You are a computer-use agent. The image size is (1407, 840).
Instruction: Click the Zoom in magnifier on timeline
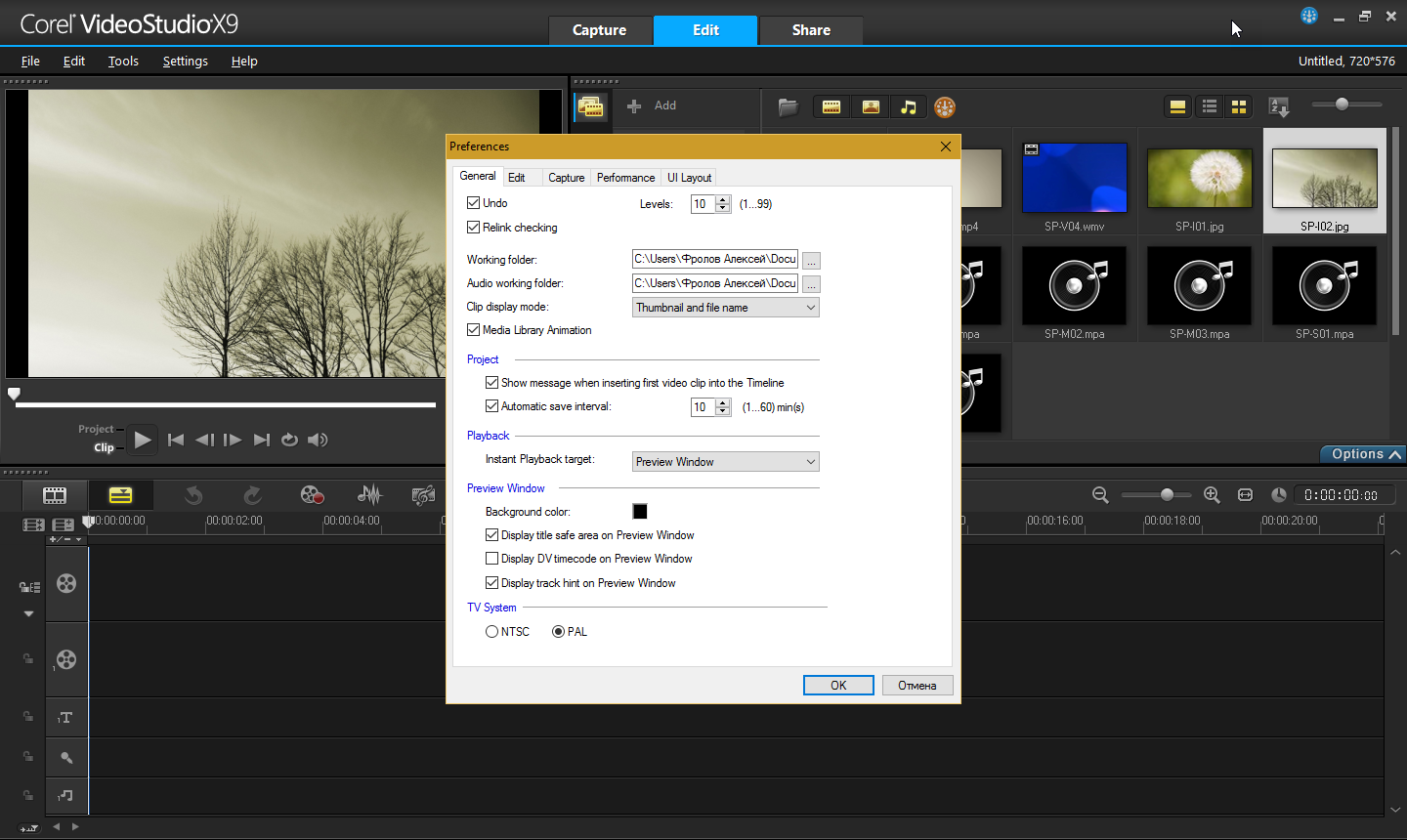tap(1212, 495)
